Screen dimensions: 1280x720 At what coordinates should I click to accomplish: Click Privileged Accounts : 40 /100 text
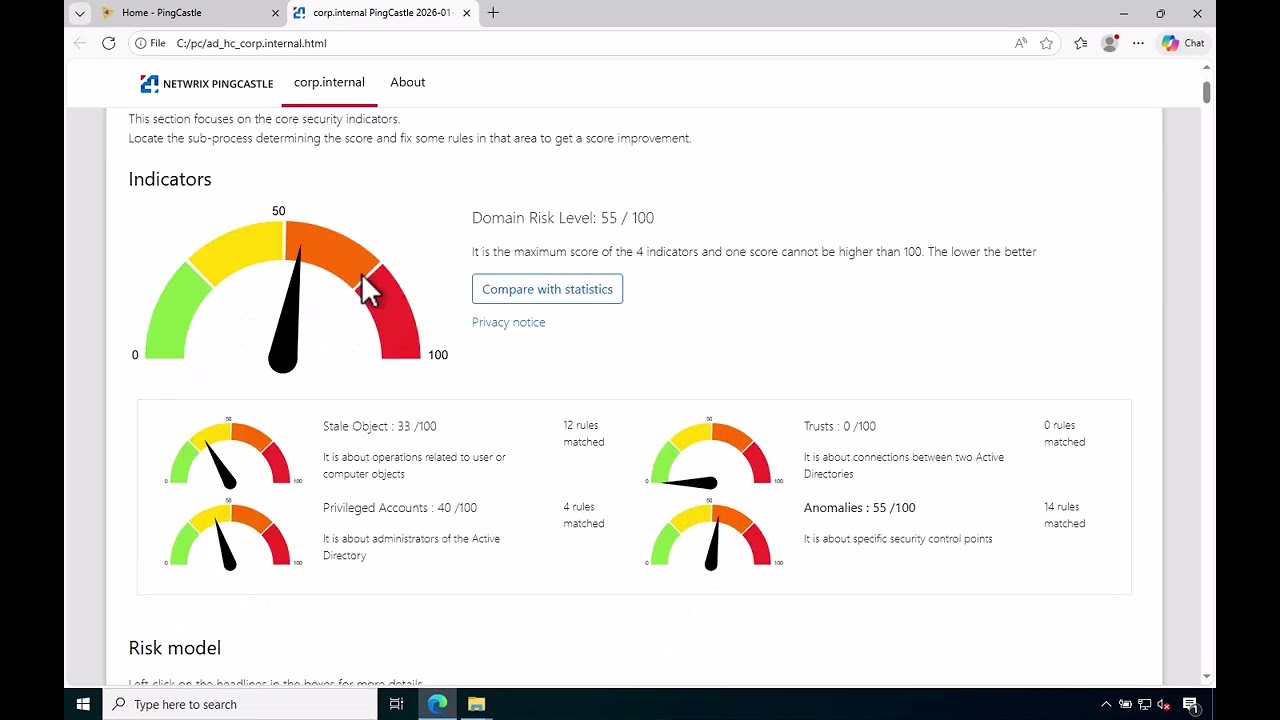pyautogui.click(x=400, y=508)
